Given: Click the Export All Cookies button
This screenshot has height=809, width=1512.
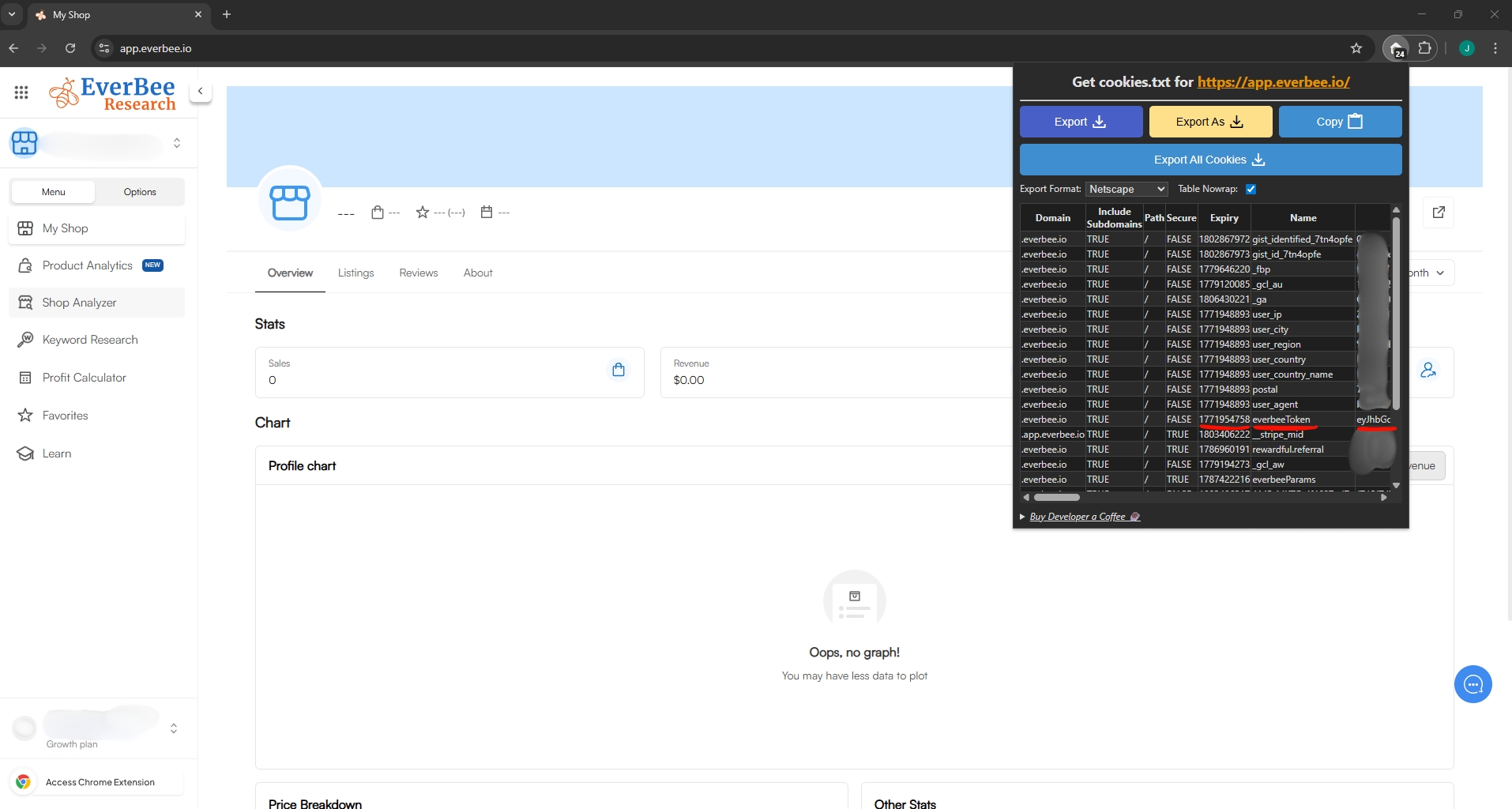Looking at the screenshot, I should 1210,160.
